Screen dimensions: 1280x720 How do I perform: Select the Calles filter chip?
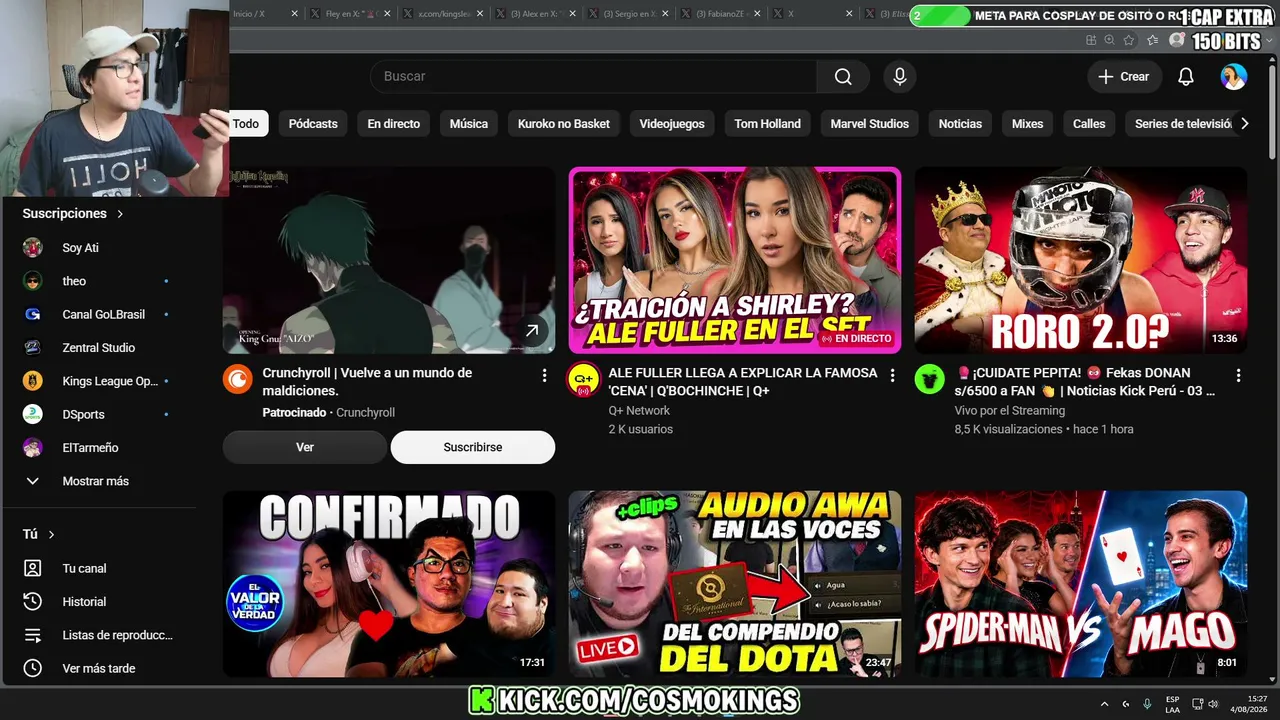(1089, 124)
